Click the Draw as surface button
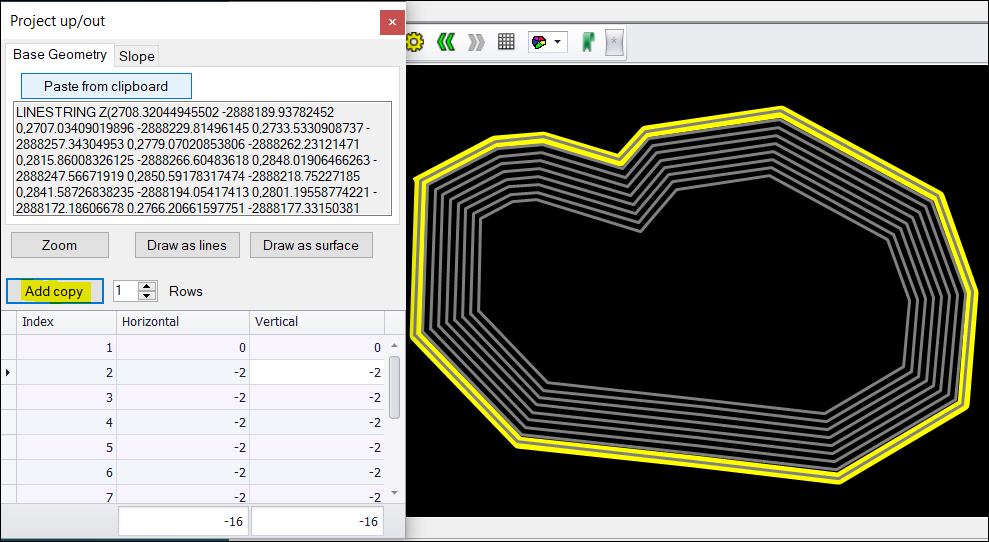The image size is (989, 542). [x=310, y=245]
